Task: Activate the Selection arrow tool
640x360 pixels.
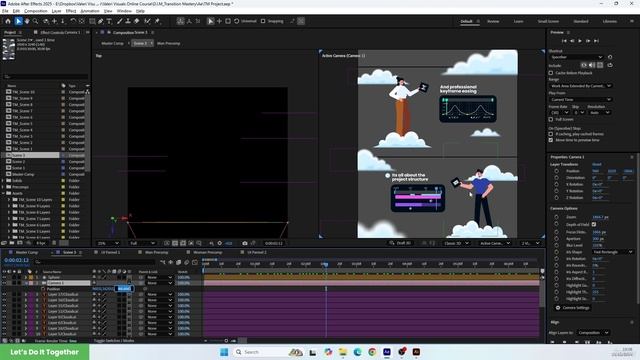Action: 18,21
